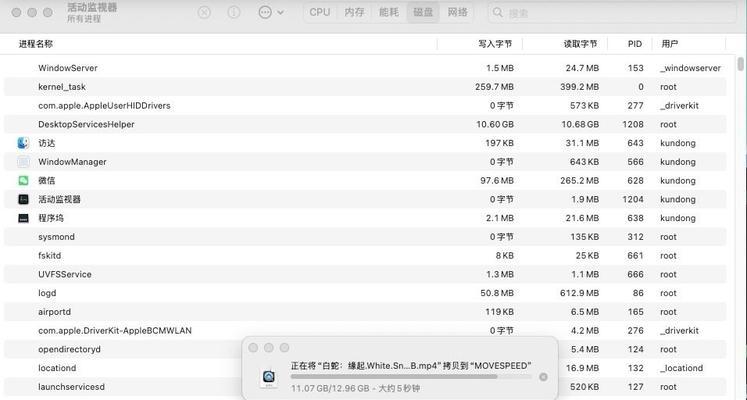
Task: Select the logd process
Action: 365,293
